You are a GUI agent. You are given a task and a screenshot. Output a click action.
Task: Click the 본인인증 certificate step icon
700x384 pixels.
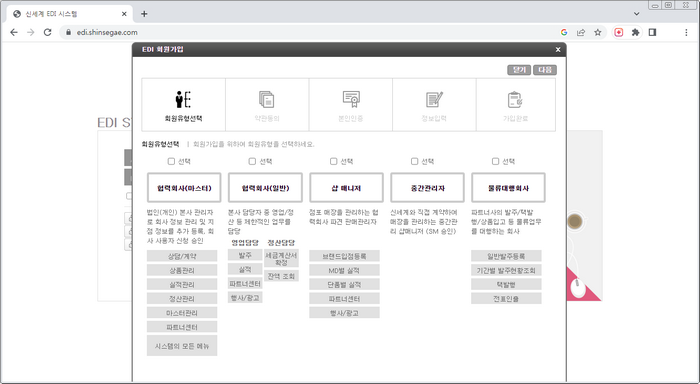(351, 99)
